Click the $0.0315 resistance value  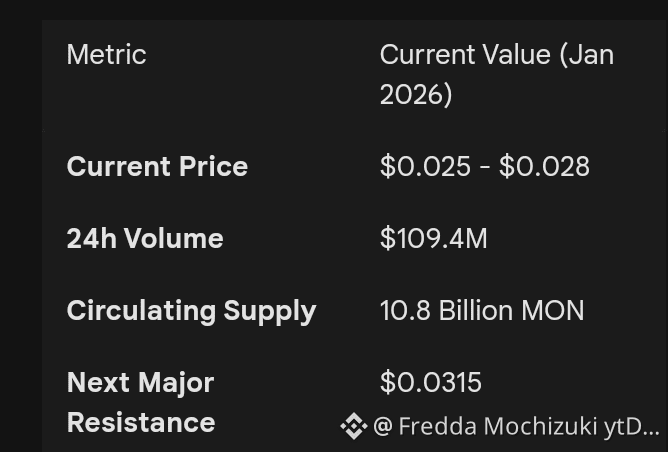[431, 382]
